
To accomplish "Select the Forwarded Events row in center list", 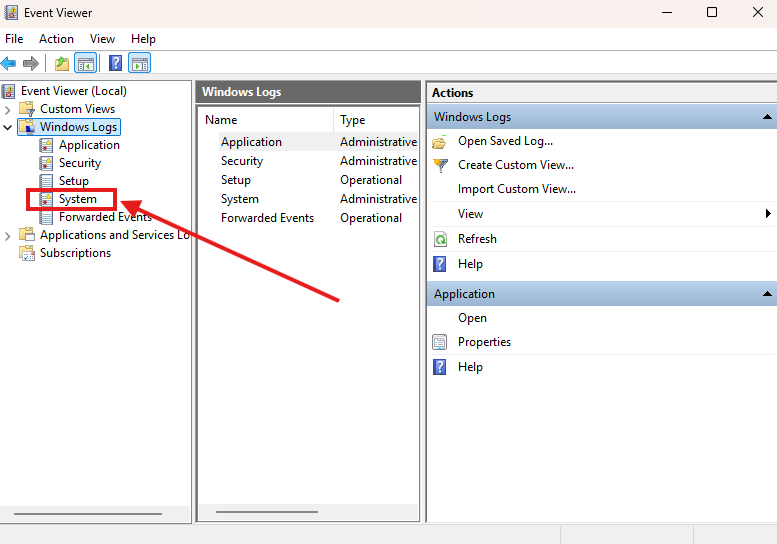I will [319, 218].
